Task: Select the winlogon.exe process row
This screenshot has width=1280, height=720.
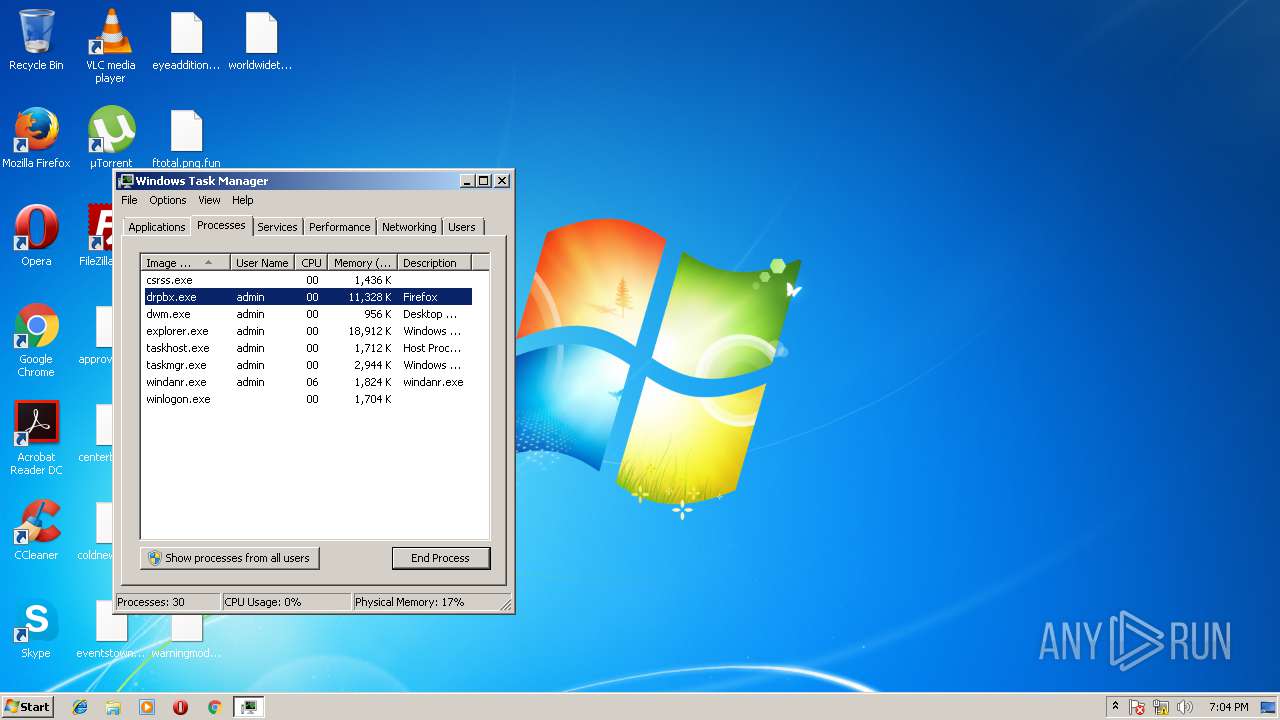Action: point(307,399)
